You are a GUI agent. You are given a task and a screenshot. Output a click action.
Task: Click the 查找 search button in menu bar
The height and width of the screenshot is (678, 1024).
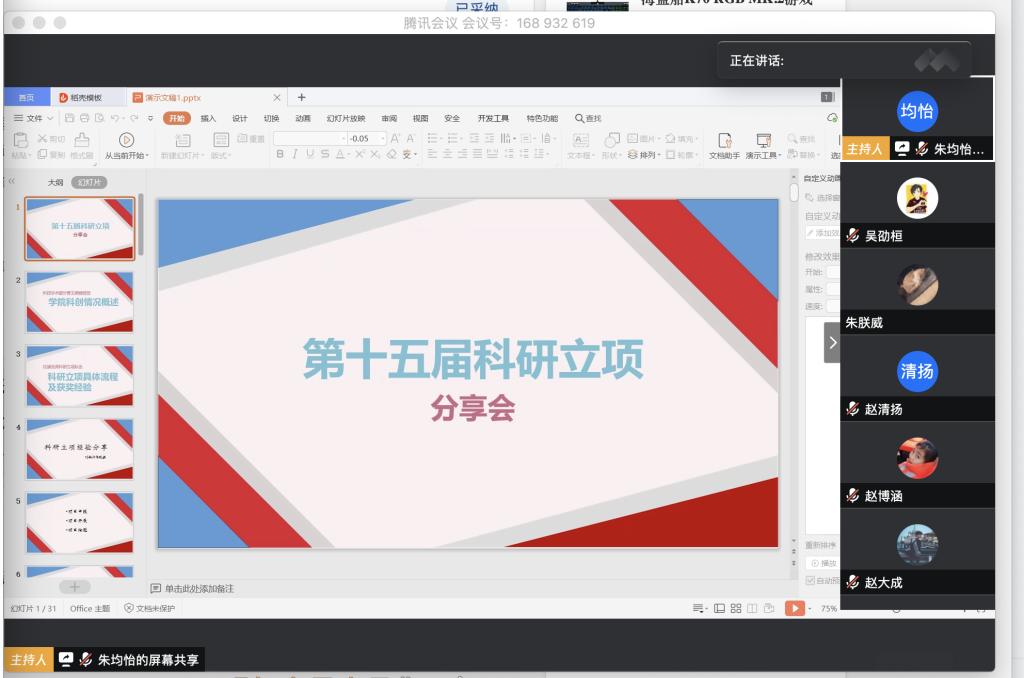point(588,118)
